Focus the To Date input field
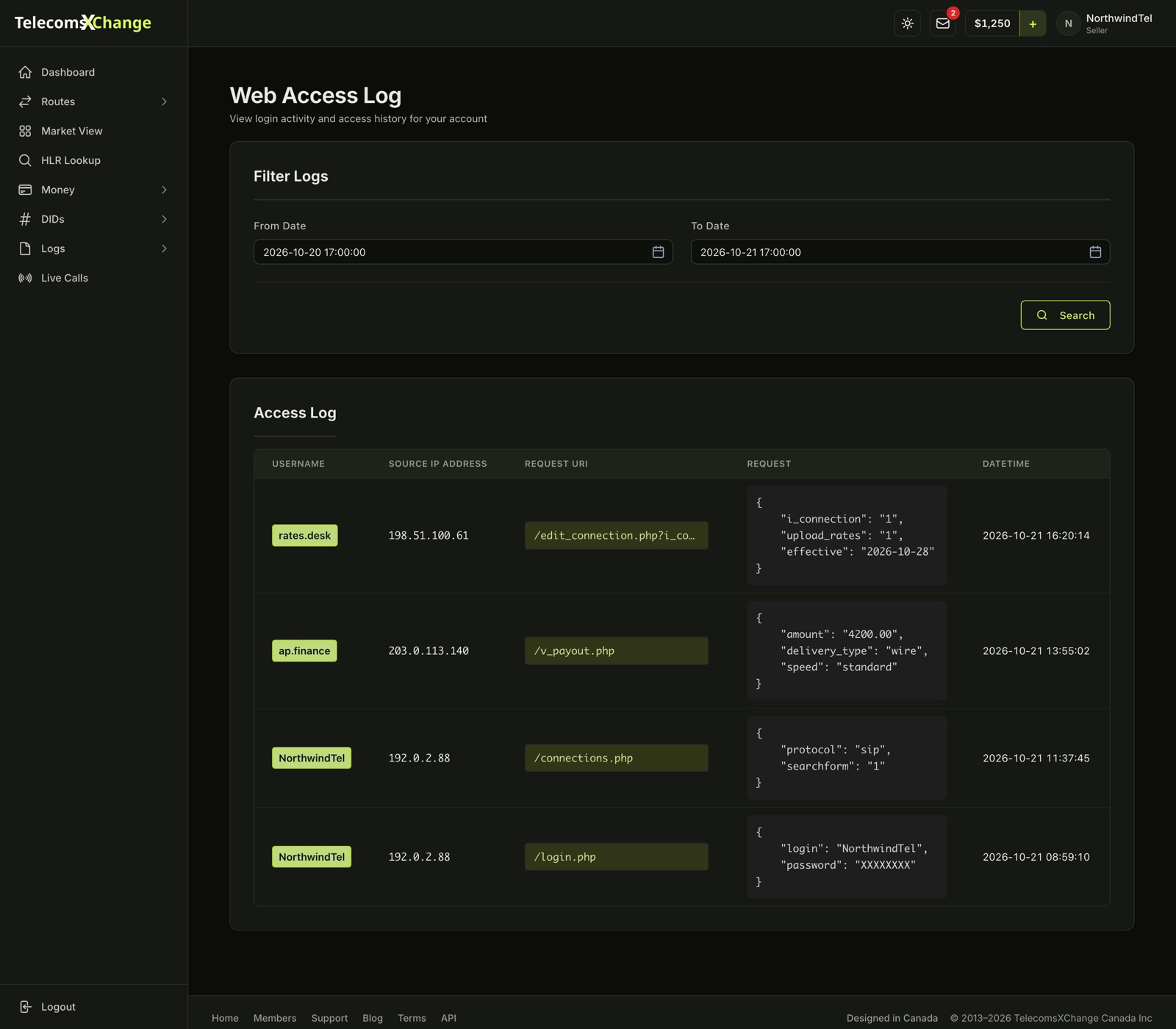This screenshot has width=1176, height=1029. coord(900,252)
